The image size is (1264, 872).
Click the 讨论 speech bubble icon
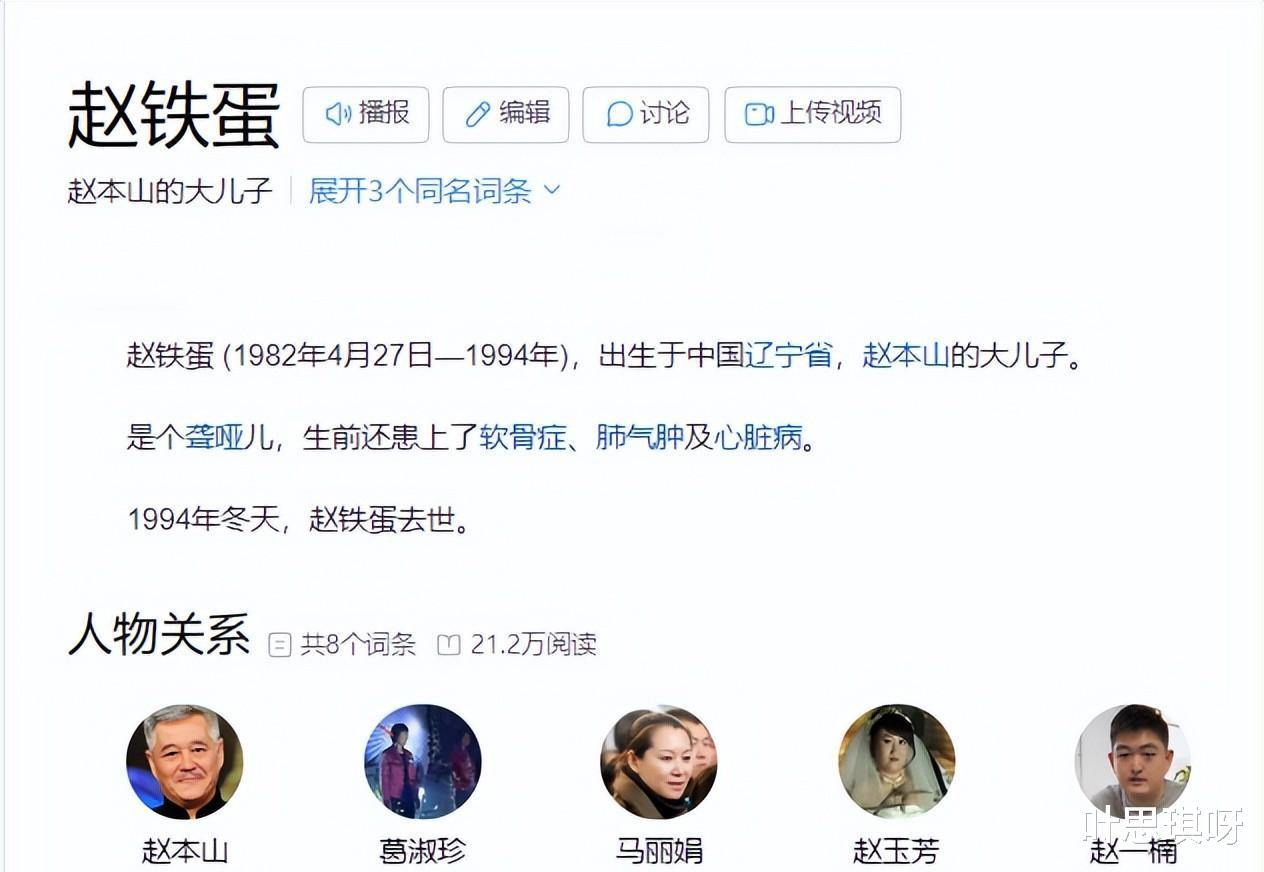(619, 114)
